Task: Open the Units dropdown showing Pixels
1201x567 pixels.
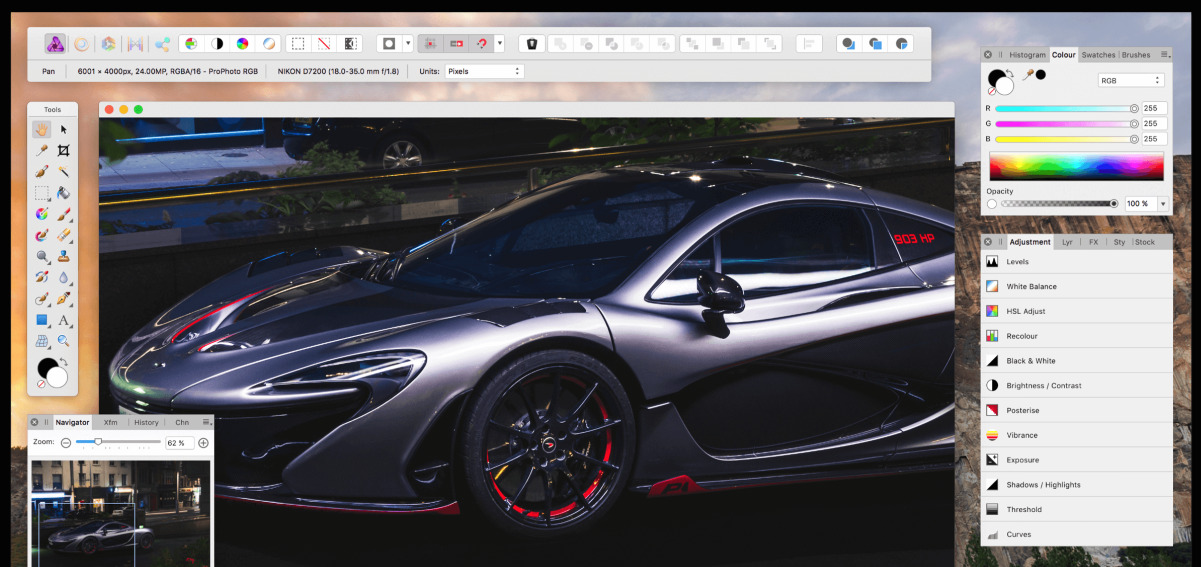Action: point(484,71)
